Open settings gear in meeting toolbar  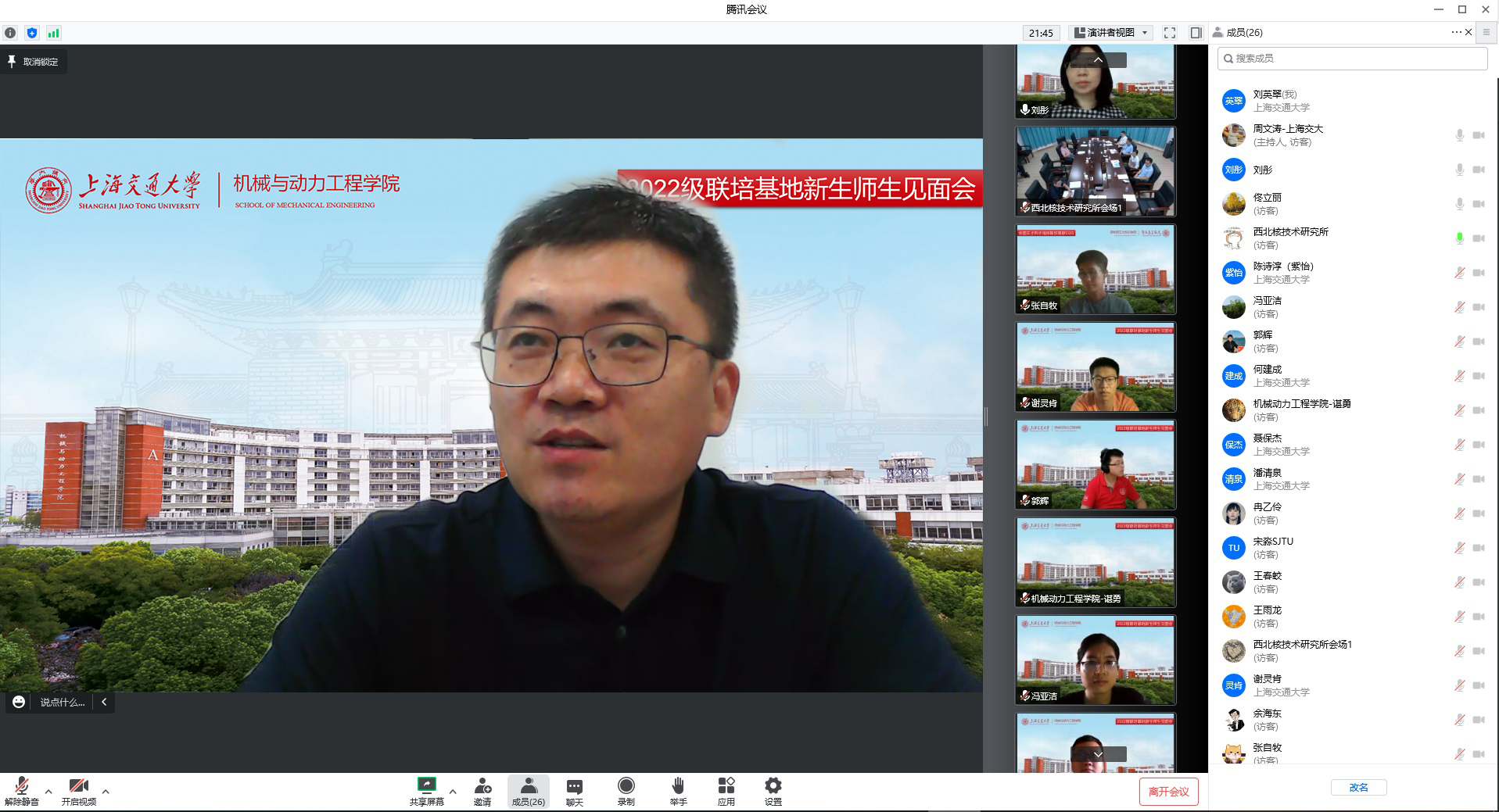[773, 786]
